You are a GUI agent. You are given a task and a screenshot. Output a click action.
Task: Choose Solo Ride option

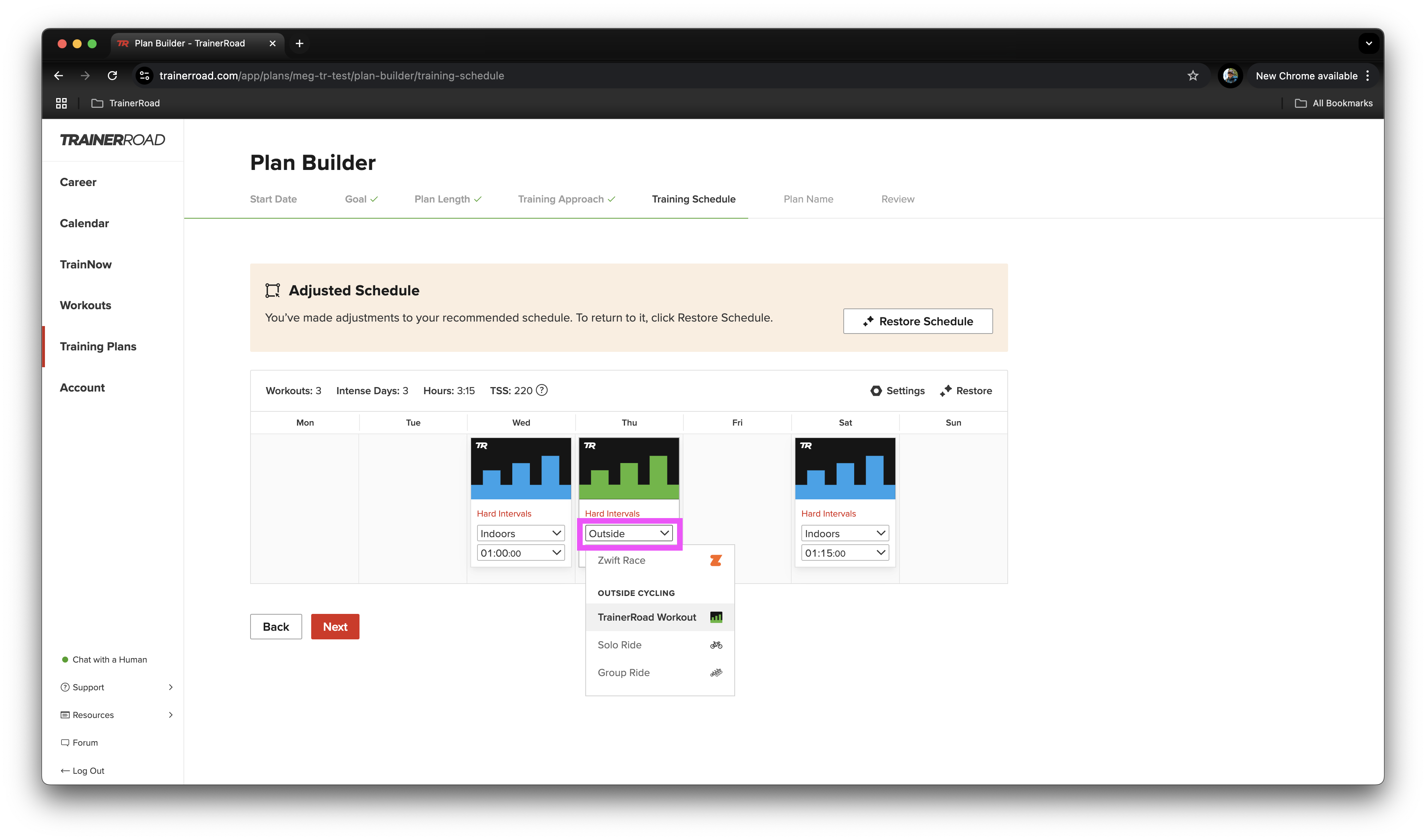click(660, 645)
